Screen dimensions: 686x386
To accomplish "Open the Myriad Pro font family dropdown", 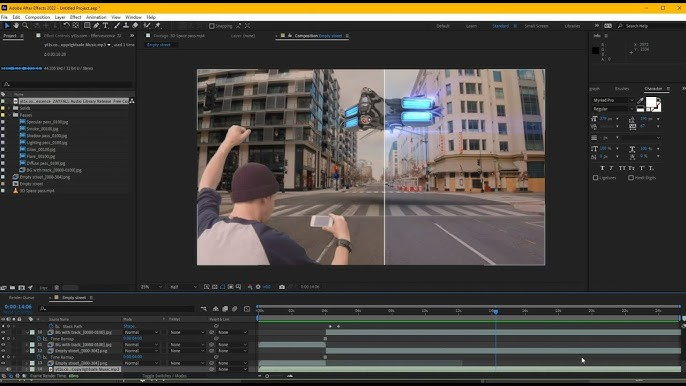I will point(612,100).
